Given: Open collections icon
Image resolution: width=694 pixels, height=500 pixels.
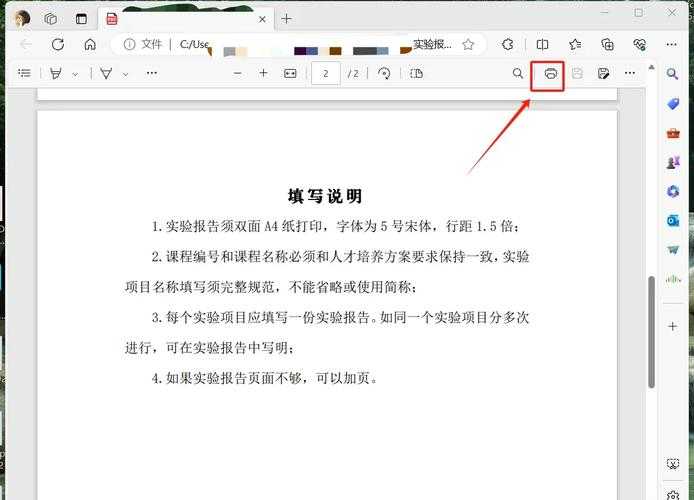Looking at the screenshot, I should [x=607, y=44].
